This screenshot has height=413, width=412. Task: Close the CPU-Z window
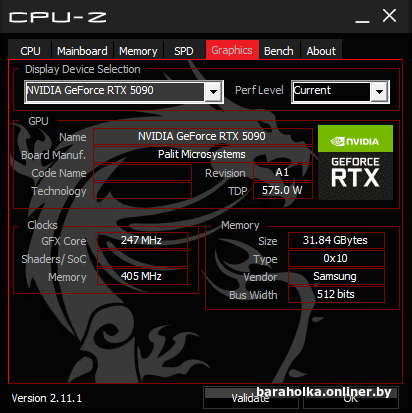coord(389,16)
